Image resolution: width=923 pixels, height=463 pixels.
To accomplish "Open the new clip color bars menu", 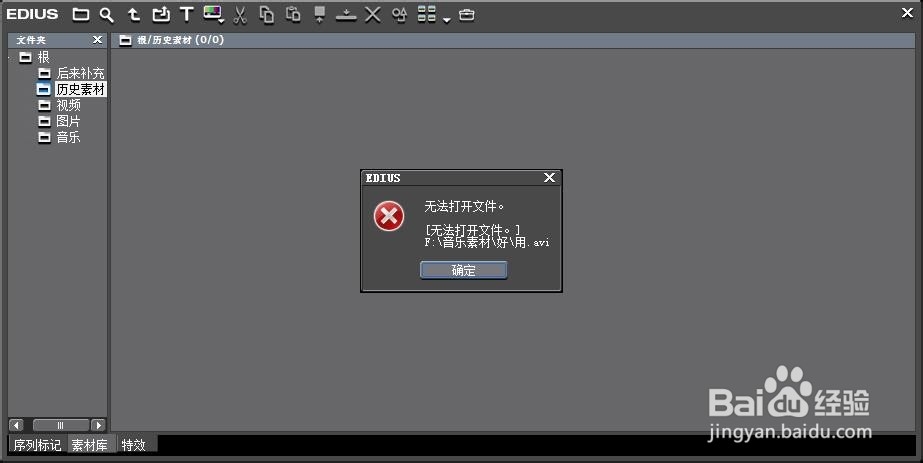I will coord(213,15).
